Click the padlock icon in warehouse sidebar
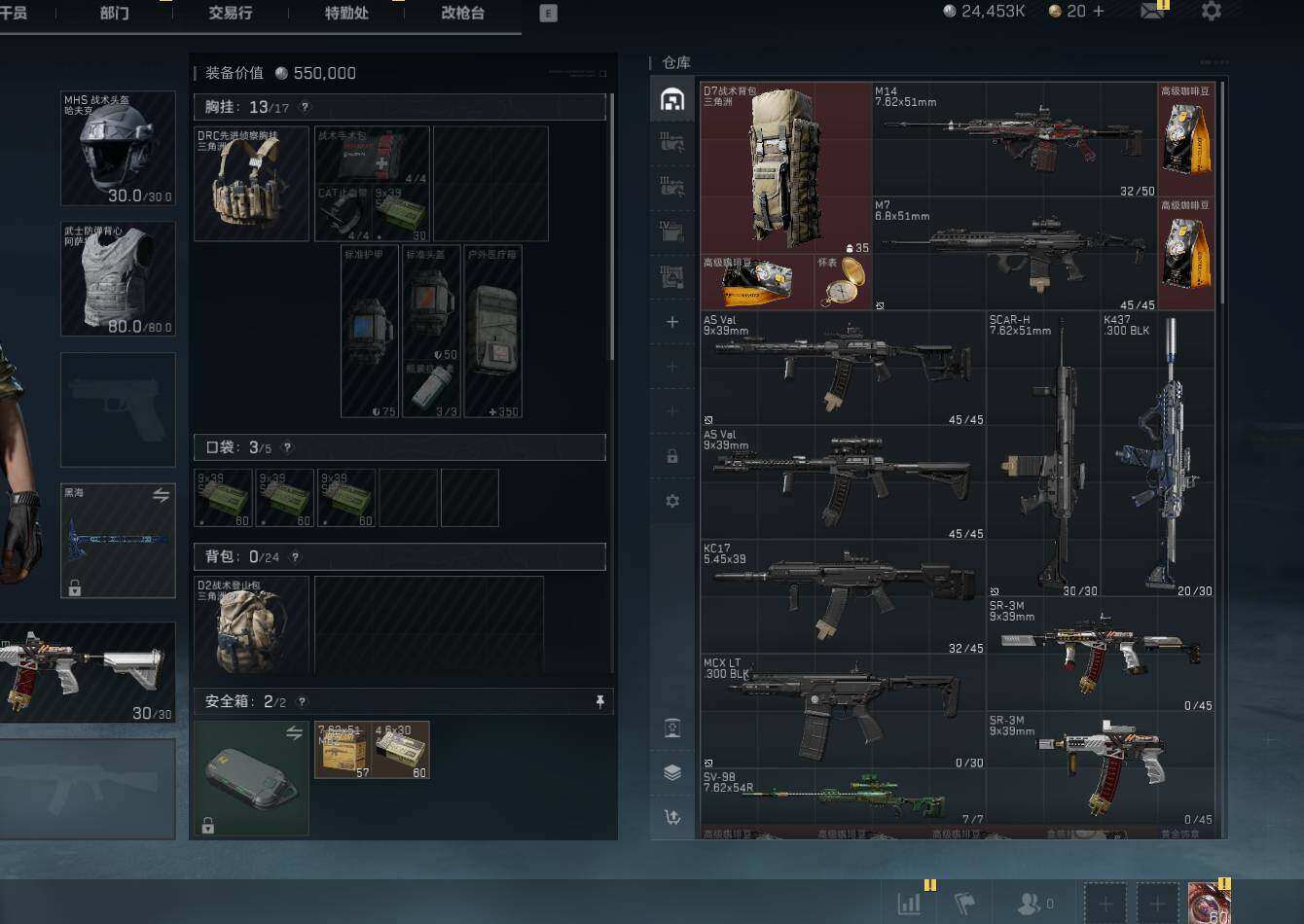Image resolution: width=1304 pixels, height=924 pixels. [671, 456]
